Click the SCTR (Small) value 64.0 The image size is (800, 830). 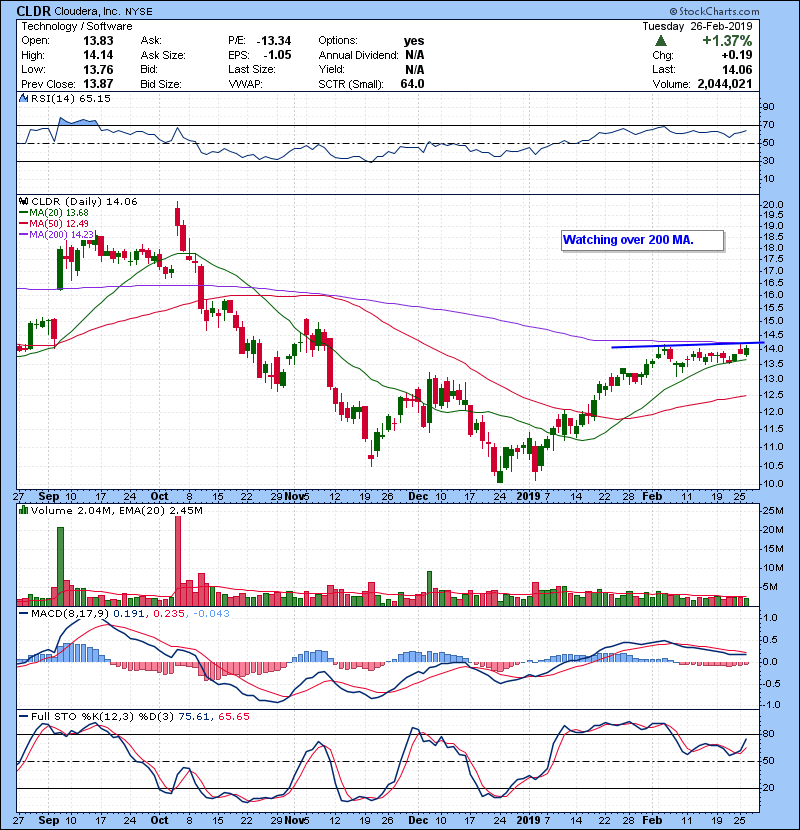(413, 84)
